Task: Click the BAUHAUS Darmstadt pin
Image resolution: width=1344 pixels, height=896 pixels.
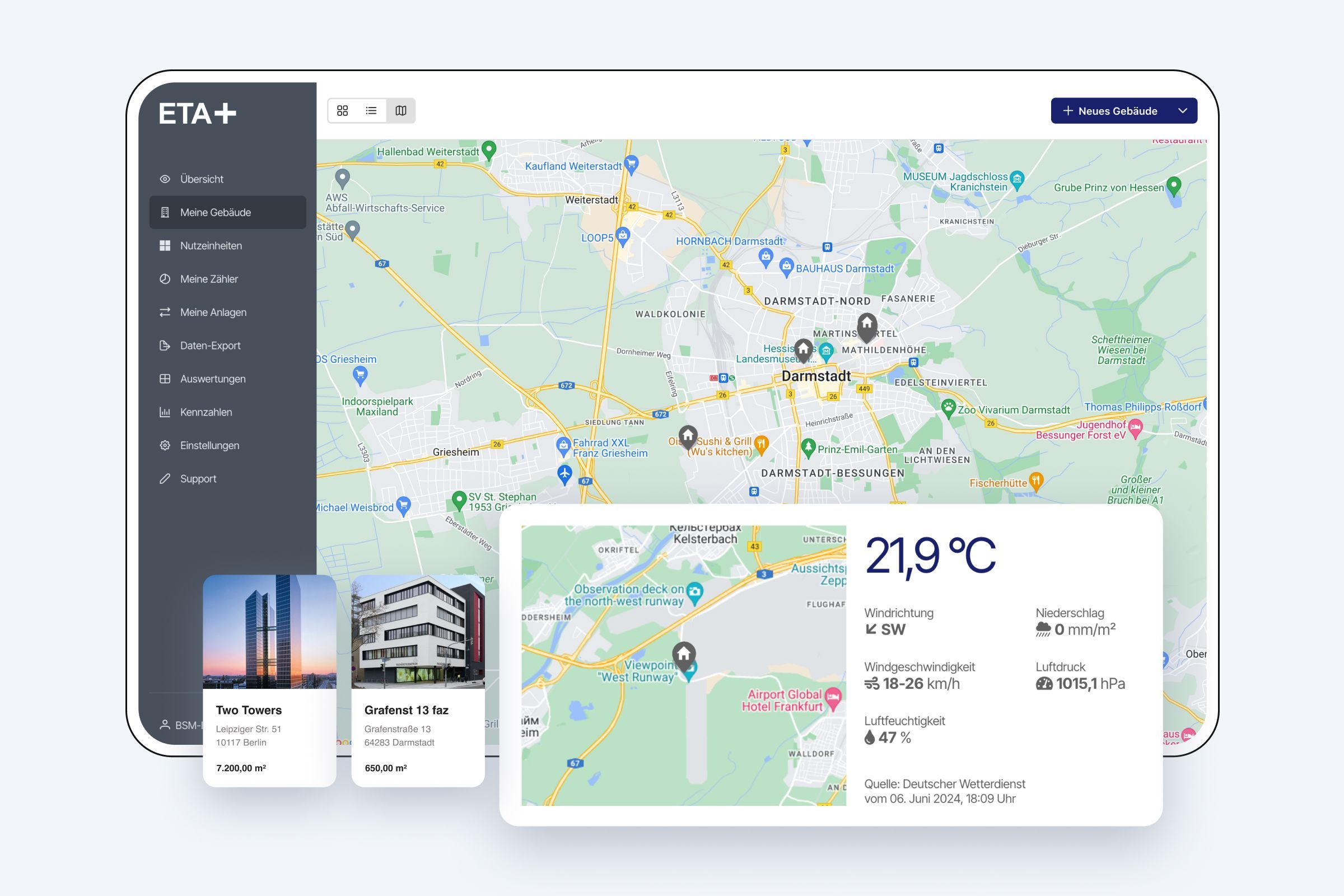Action: (x=786, y=267)
